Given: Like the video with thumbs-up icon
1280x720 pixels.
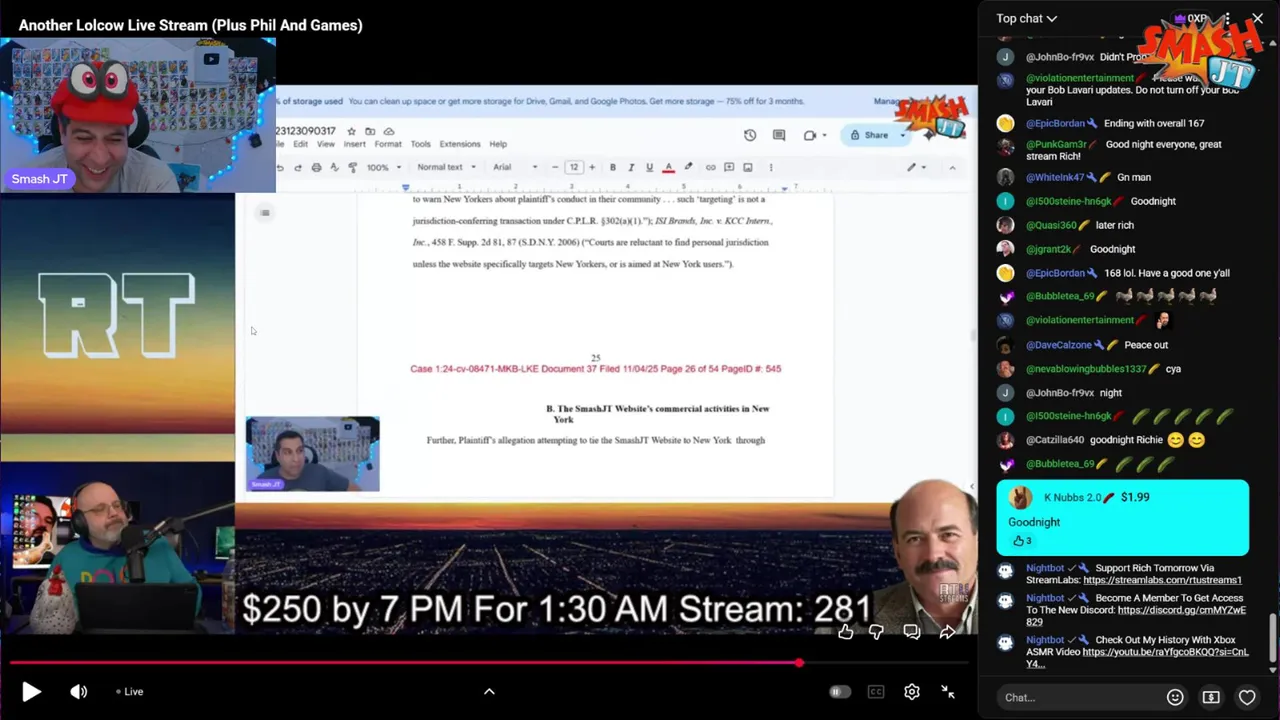Looking at the screenshot, I should (x=846, y=631).
